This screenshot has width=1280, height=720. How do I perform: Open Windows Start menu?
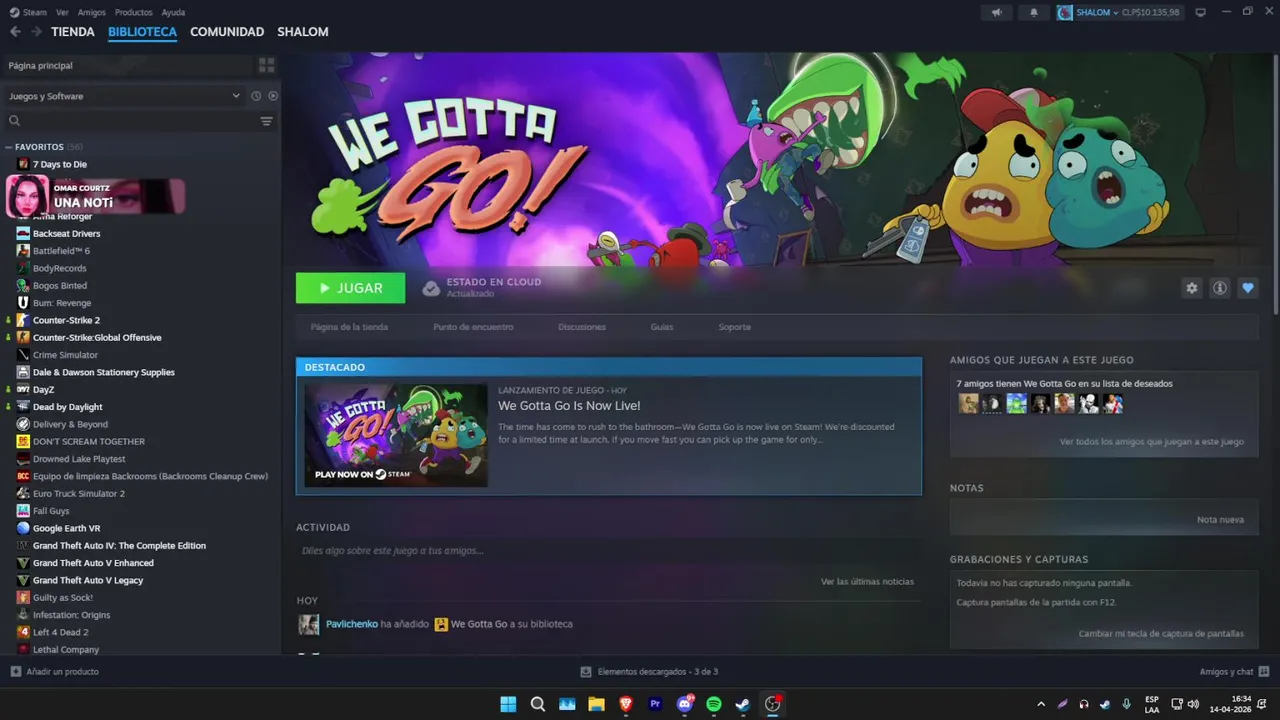tap(508, 704)
